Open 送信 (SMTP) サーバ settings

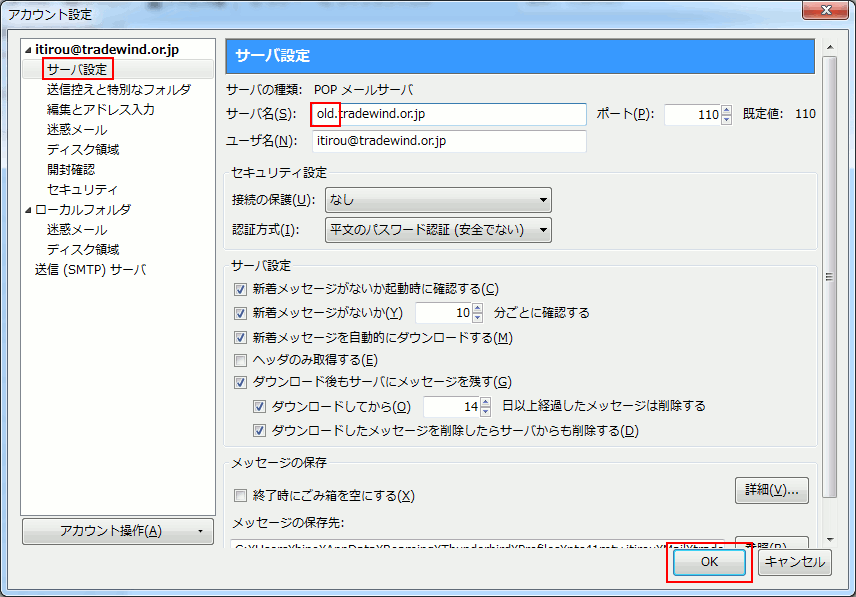tap(90, 270)
